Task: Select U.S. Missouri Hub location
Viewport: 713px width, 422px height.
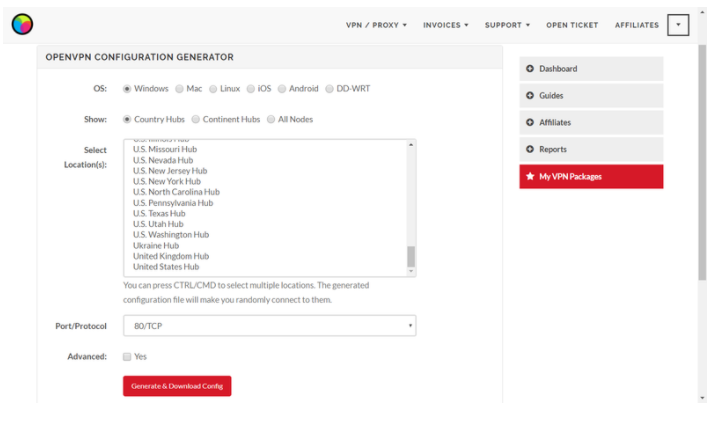Action: (165, 149)
